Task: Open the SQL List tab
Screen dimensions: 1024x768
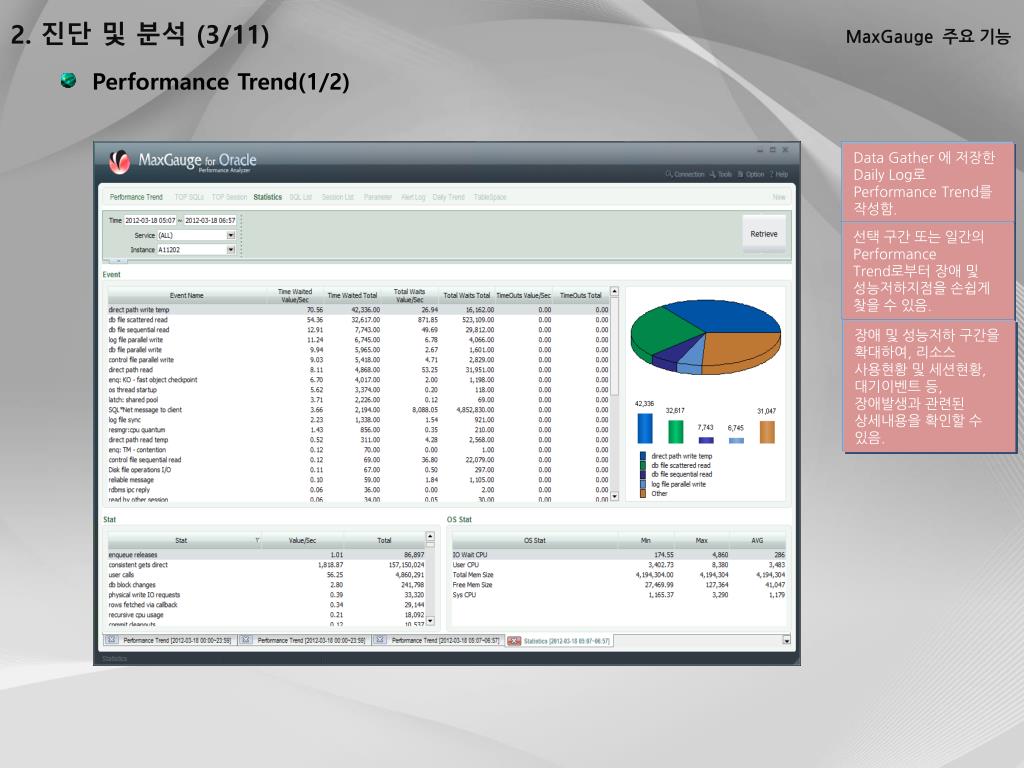Action: coord(300,197)
